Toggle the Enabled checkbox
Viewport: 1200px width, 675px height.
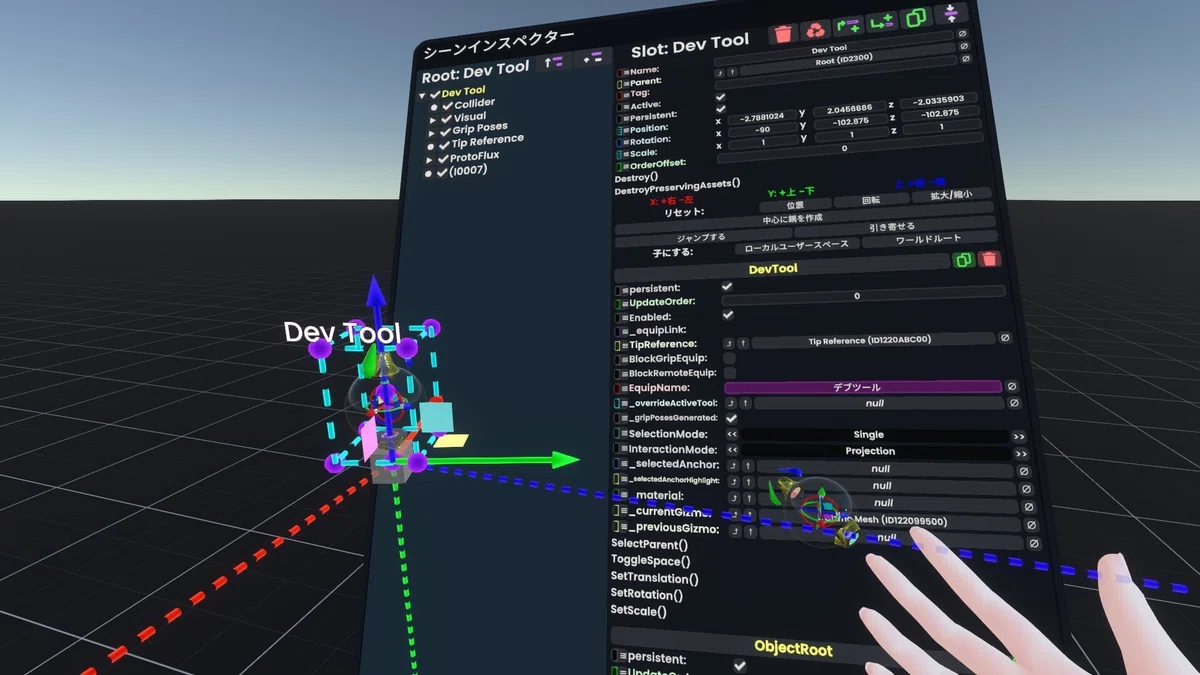point(728,314)
